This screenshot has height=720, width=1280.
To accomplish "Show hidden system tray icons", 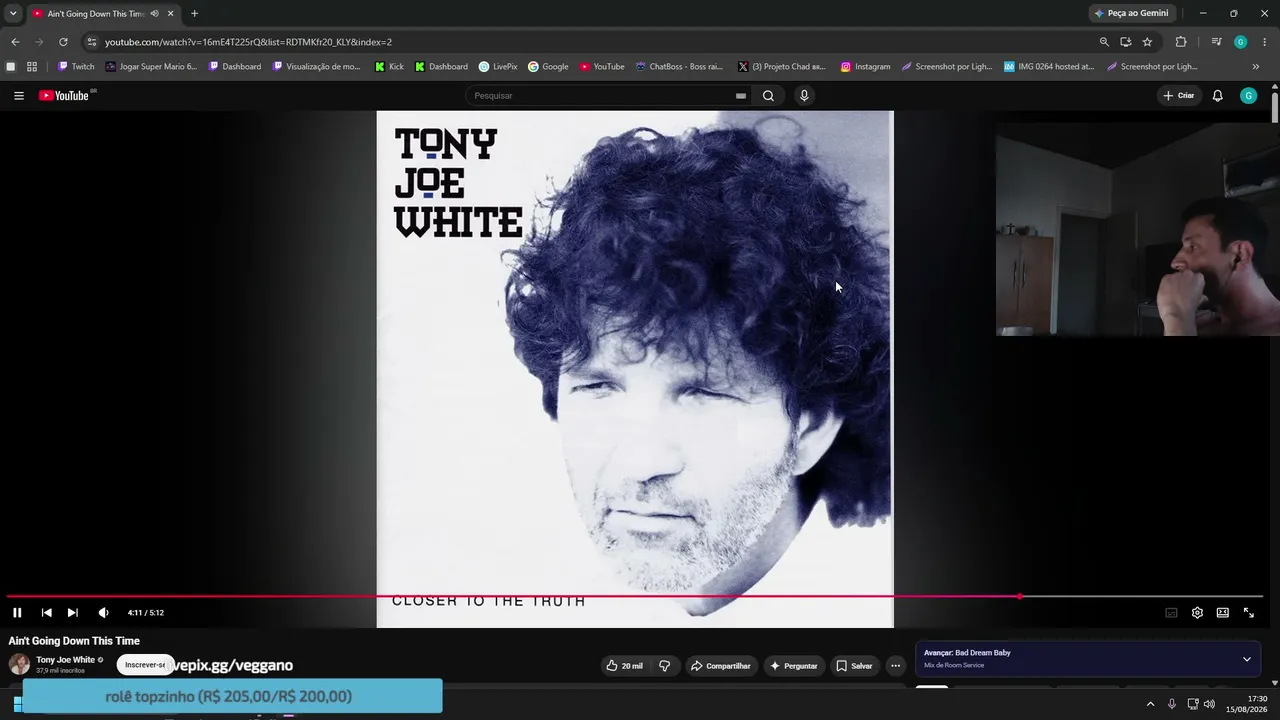I will pyautogui.click(x=1150, y=704).
